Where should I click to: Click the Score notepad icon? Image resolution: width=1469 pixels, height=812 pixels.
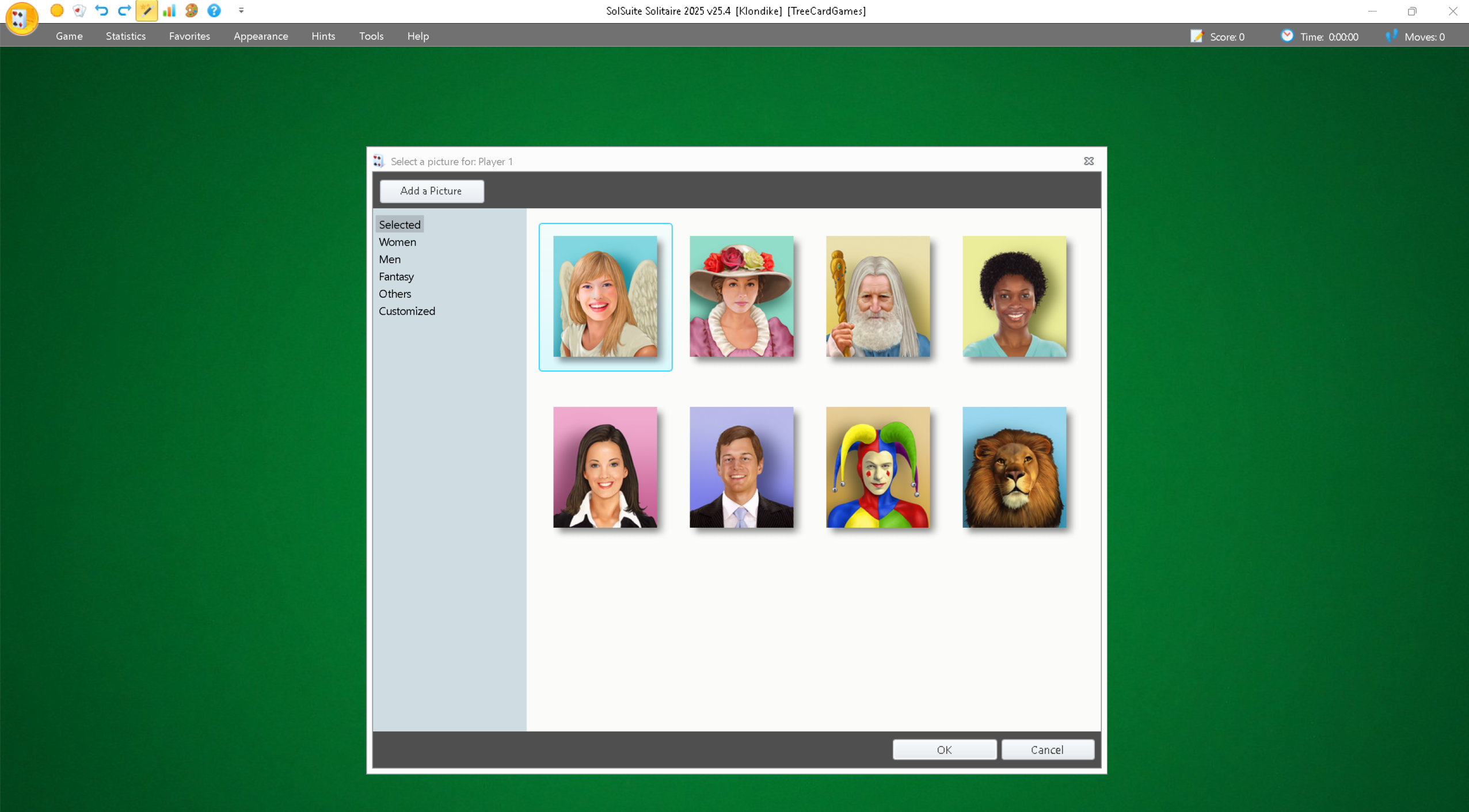click(x=1197, y=36)
